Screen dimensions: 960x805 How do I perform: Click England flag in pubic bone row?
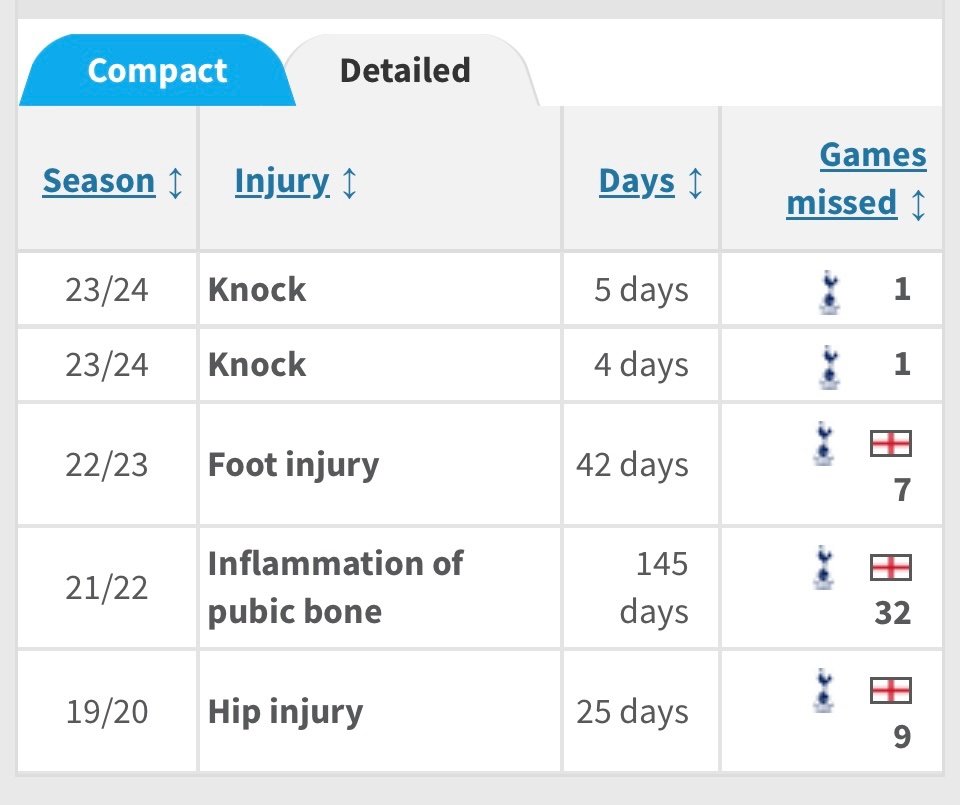[891, 567]
